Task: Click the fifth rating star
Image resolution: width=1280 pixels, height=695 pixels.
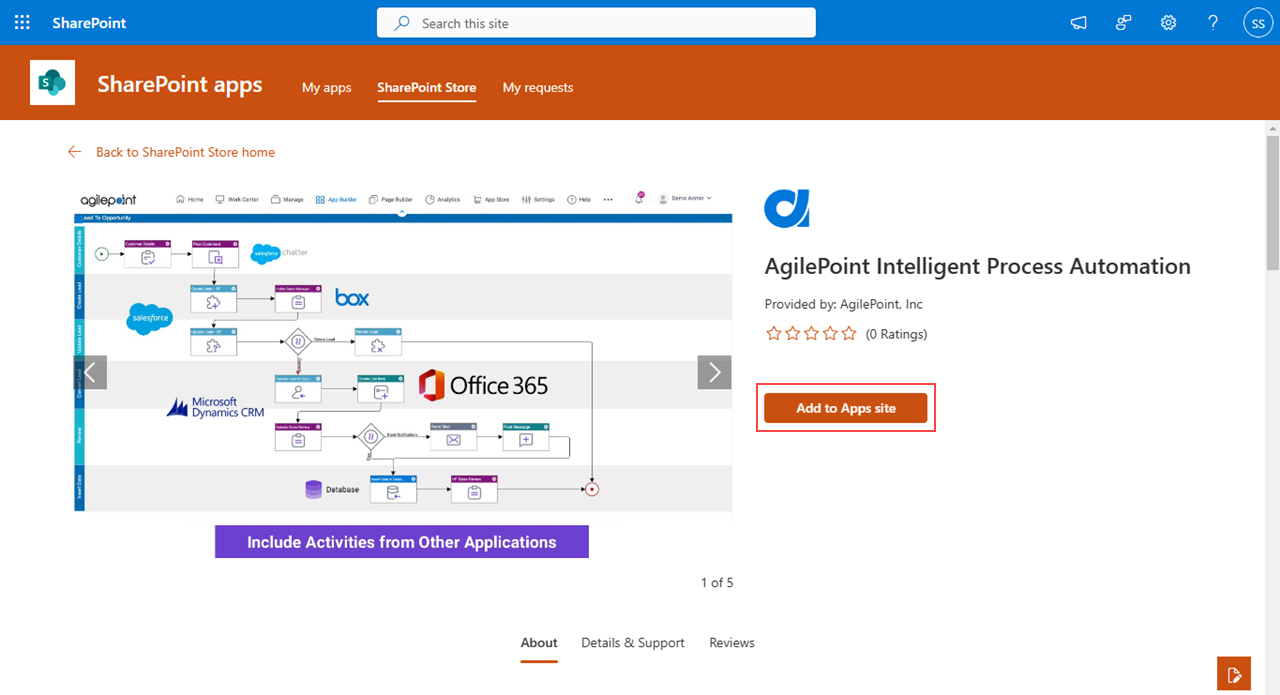Action: (849, 334)
